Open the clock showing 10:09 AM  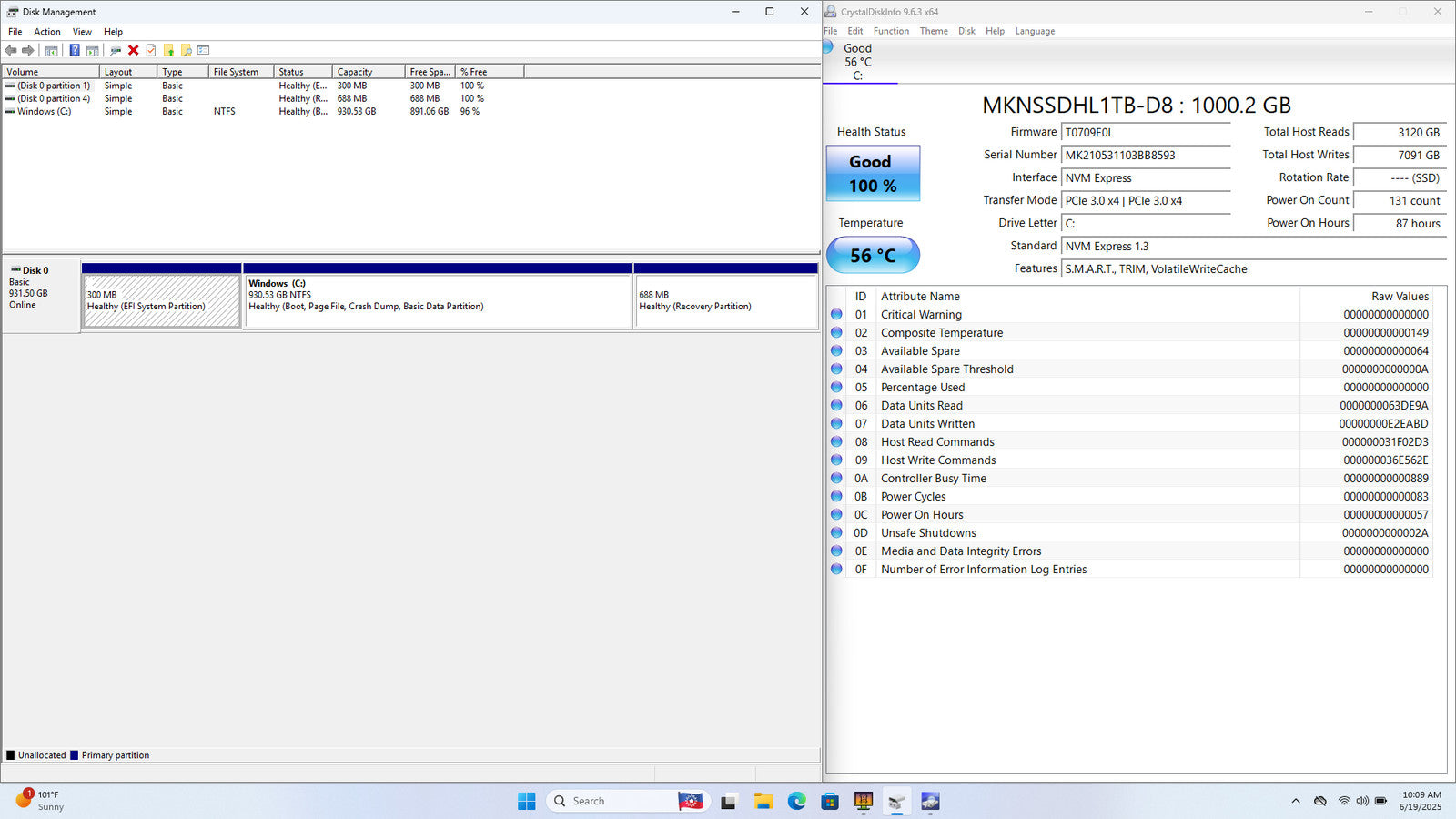[1421, 801]
